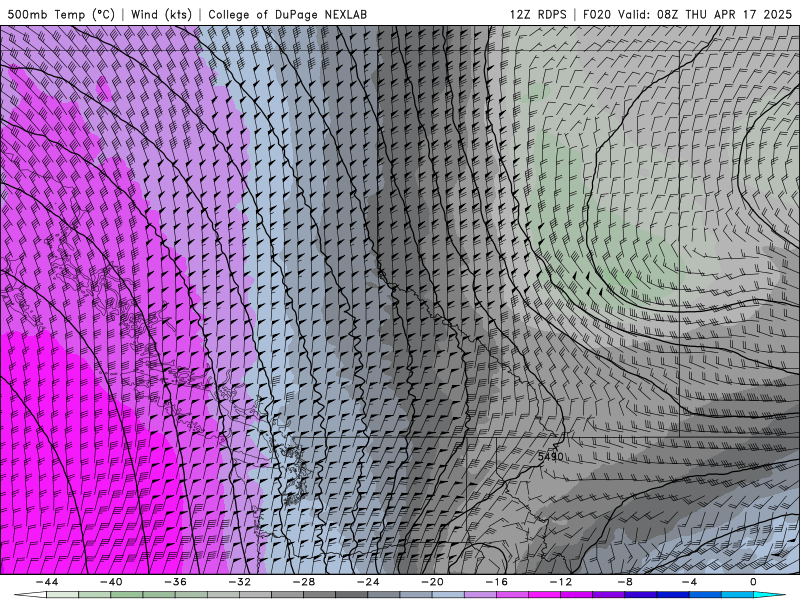The height and width of the screenshot is (600, 800).
Task: Click the white arrow at colorbar left end
Action: point(30,595)
